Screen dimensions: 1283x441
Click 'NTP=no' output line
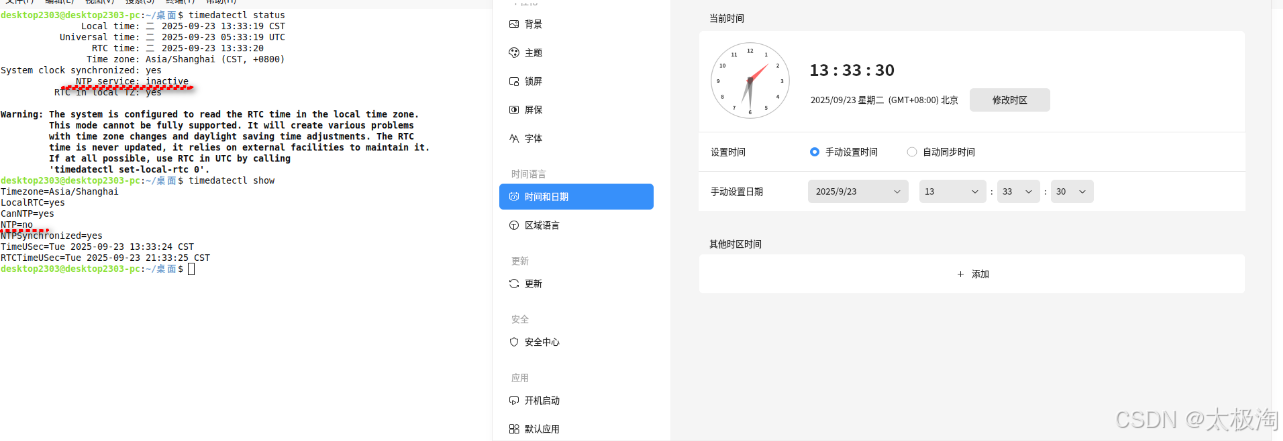coord(16,225)
